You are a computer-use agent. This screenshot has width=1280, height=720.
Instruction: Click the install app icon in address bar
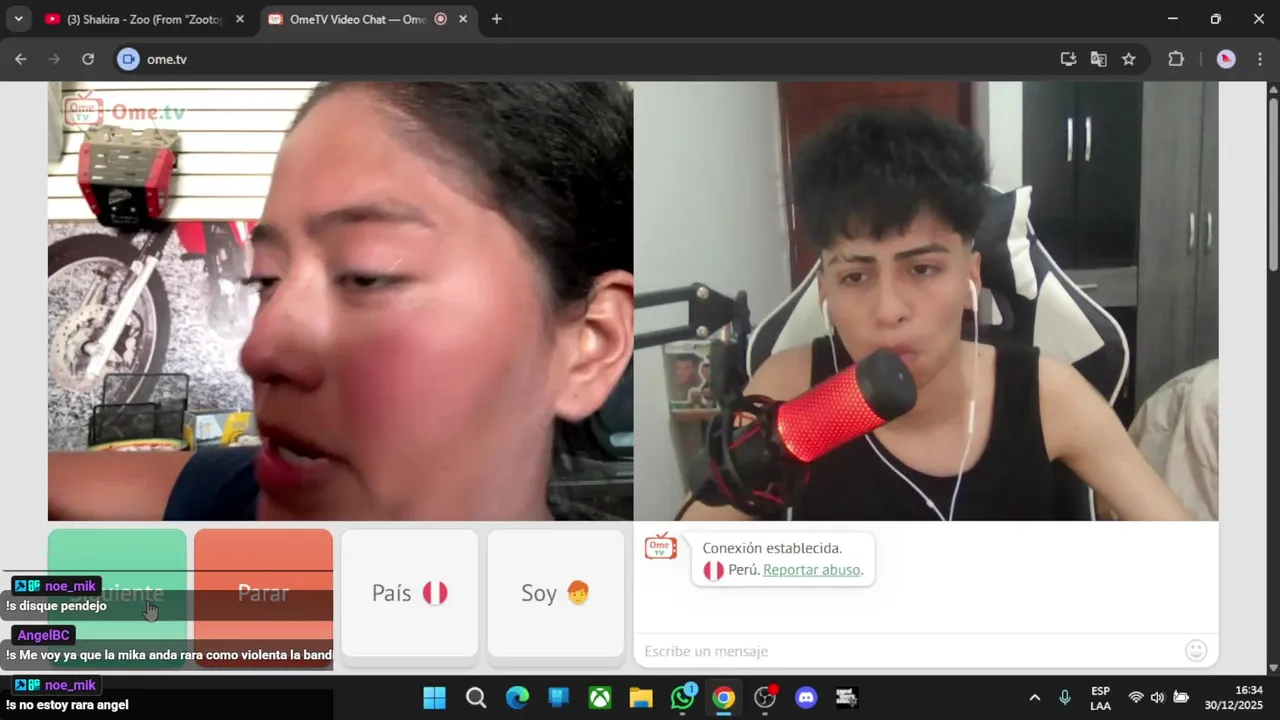coord(1068,59)
